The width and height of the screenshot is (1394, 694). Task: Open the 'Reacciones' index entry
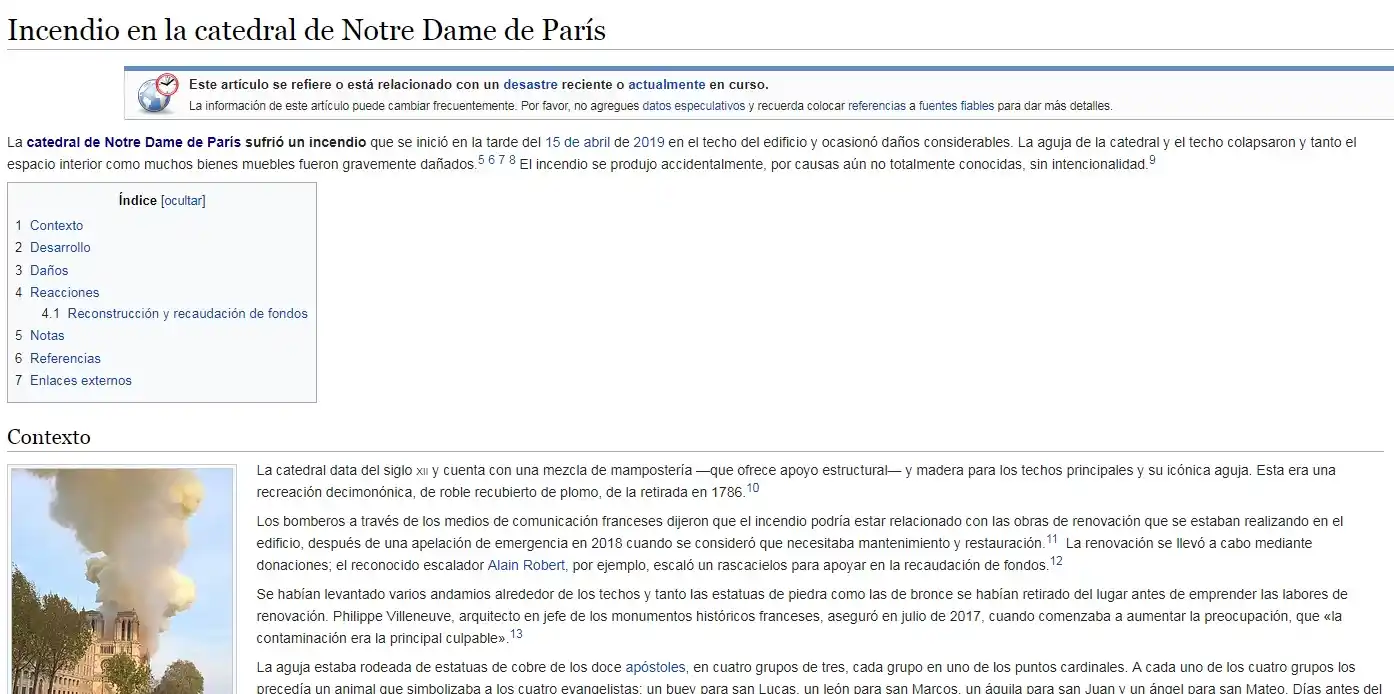[64, 292]
